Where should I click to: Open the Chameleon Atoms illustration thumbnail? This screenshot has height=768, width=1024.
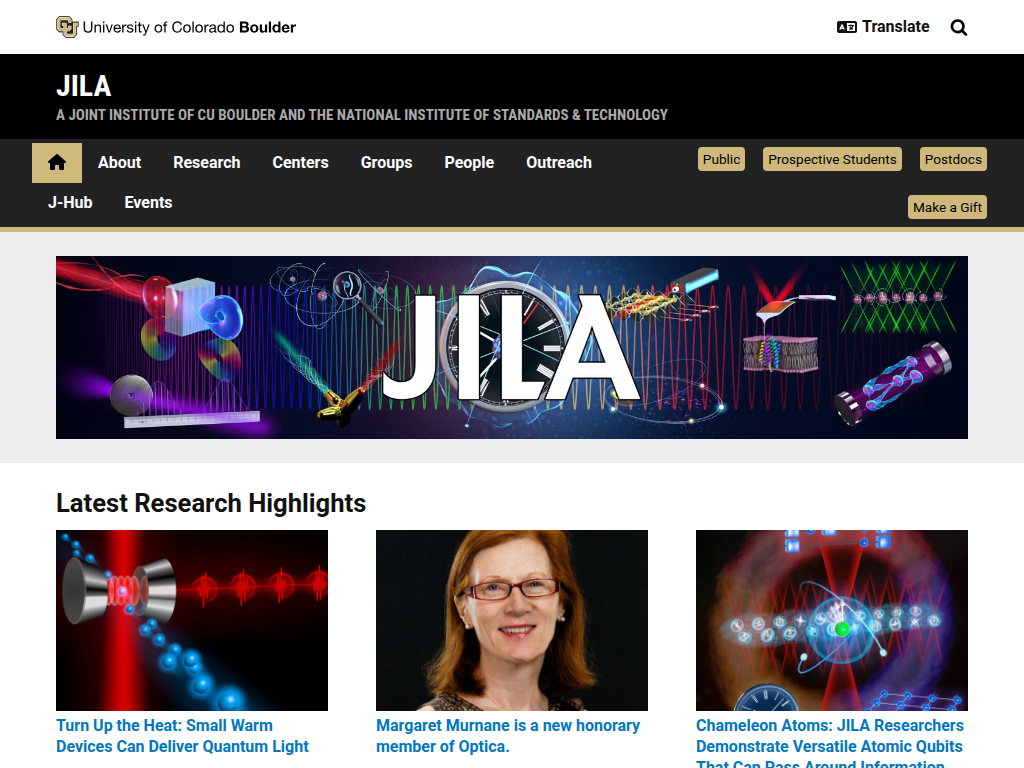[x=832, y=620]
